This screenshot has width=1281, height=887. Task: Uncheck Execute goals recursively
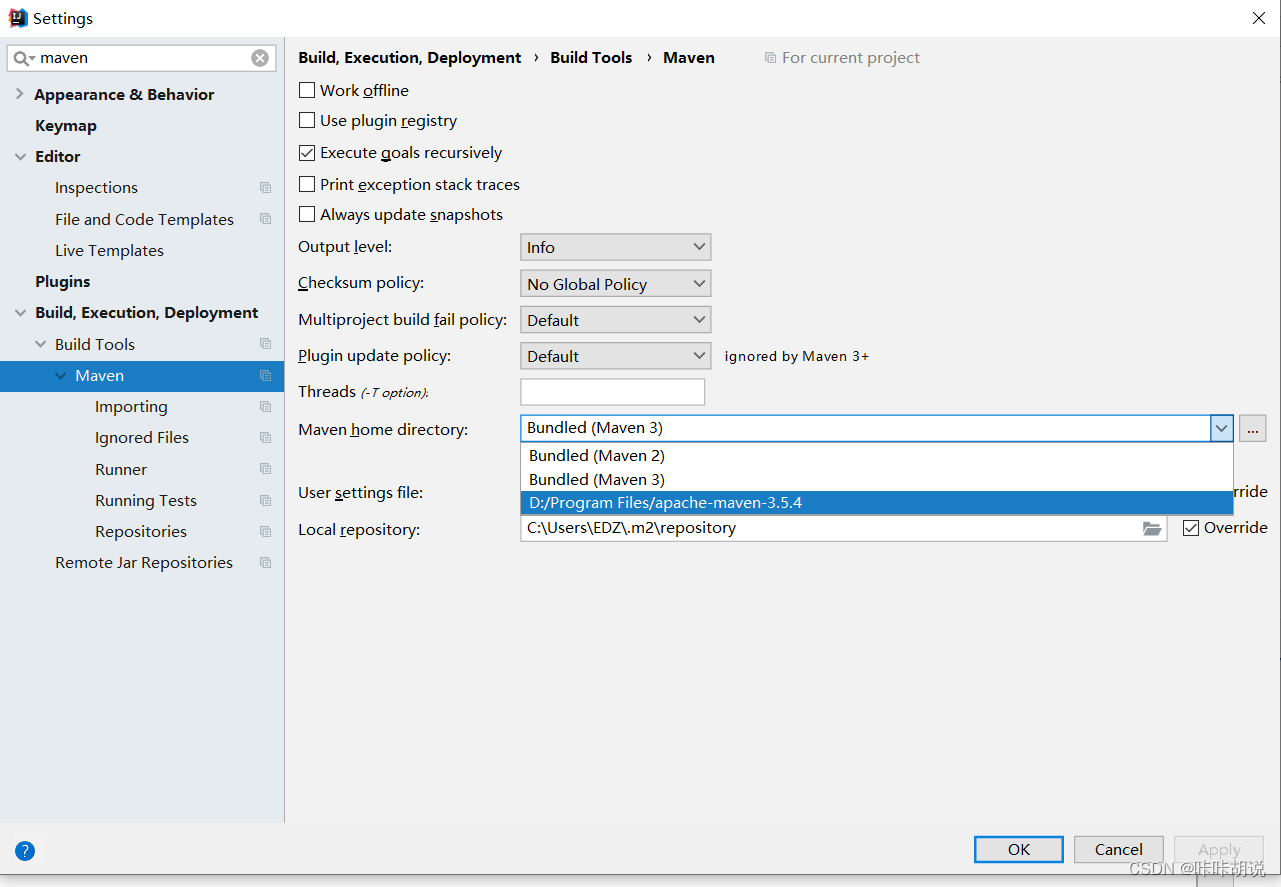pos(307,153)
